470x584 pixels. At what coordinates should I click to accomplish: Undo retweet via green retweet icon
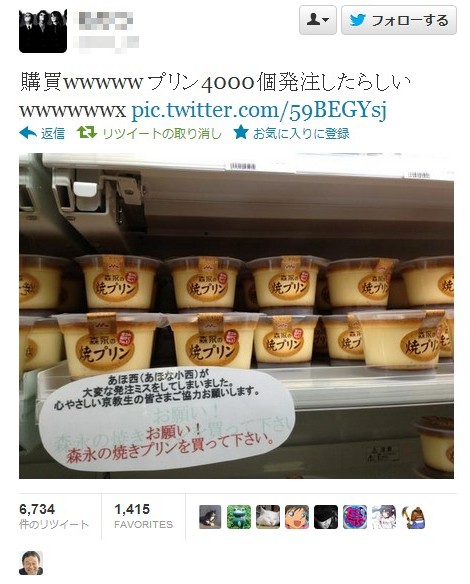(87, 132)
